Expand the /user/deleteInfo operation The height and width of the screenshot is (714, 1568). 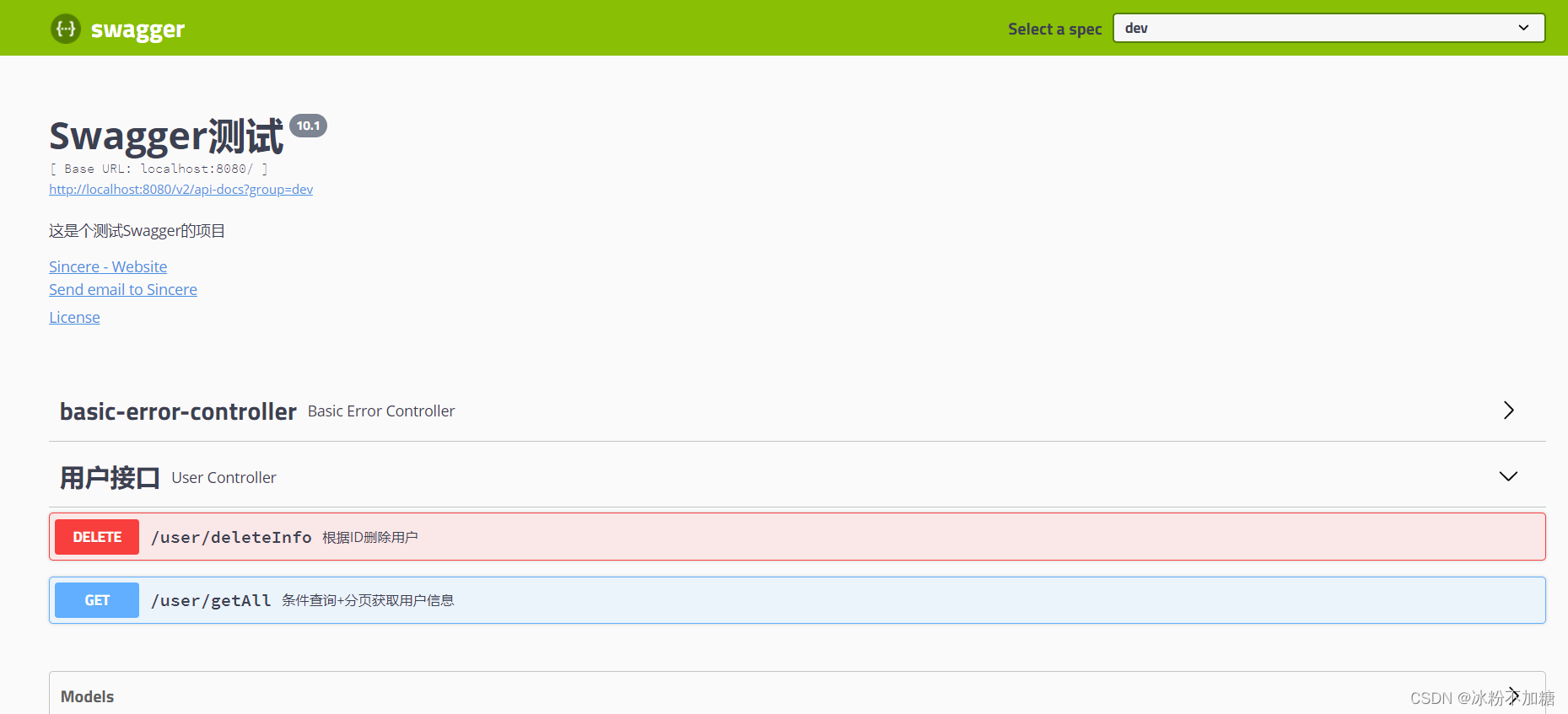[x=797, y=537]
